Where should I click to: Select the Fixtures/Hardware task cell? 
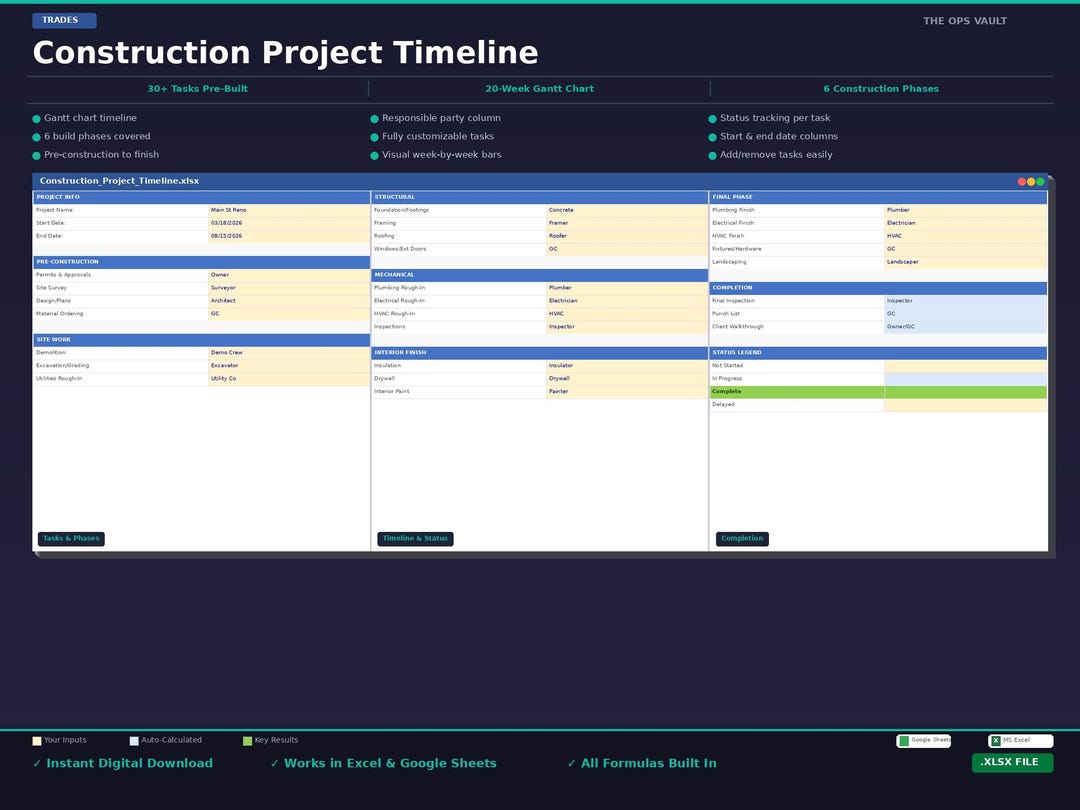pyautogui.click(x=797, y=249)
